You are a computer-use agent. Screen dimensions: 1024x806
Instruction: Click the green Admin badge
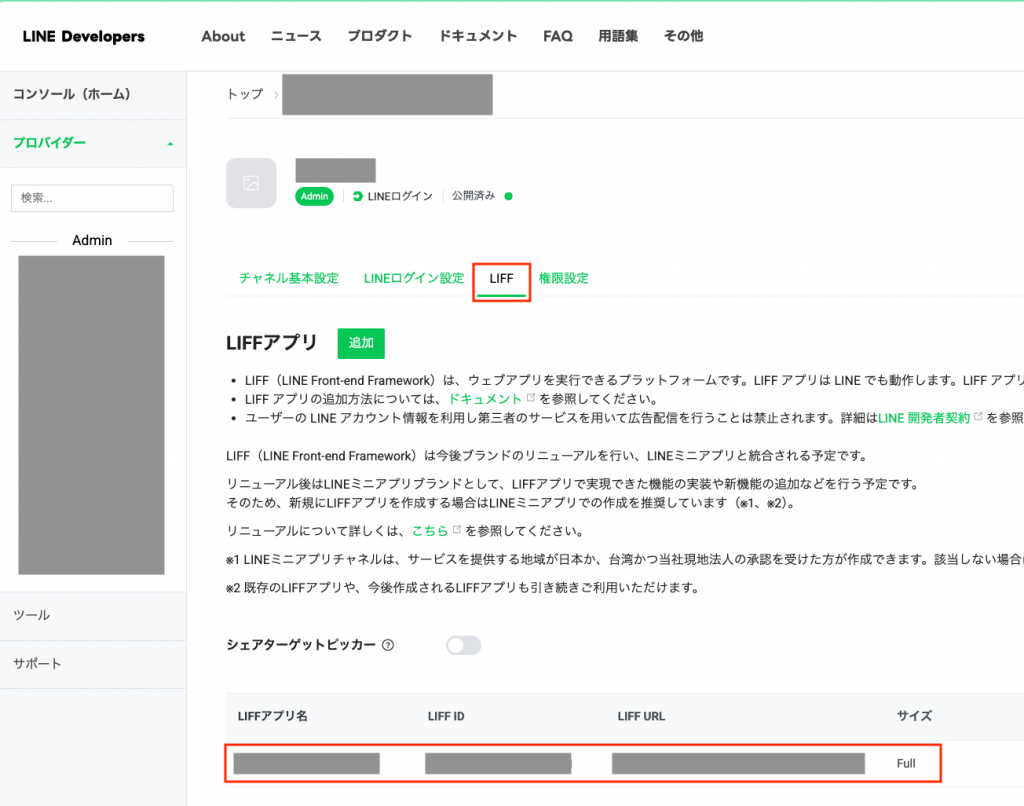pos(314,196)
